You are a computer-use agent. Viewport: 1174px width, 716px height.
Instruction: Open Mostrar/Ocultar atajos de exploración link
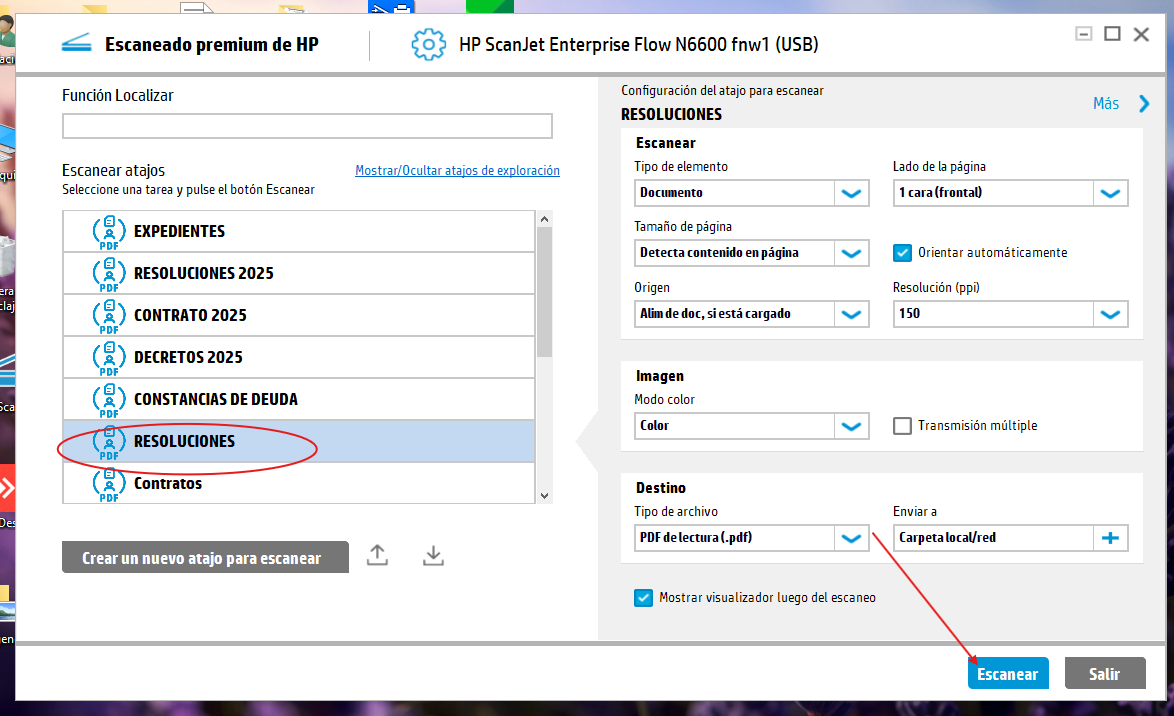tap(457, 170)
